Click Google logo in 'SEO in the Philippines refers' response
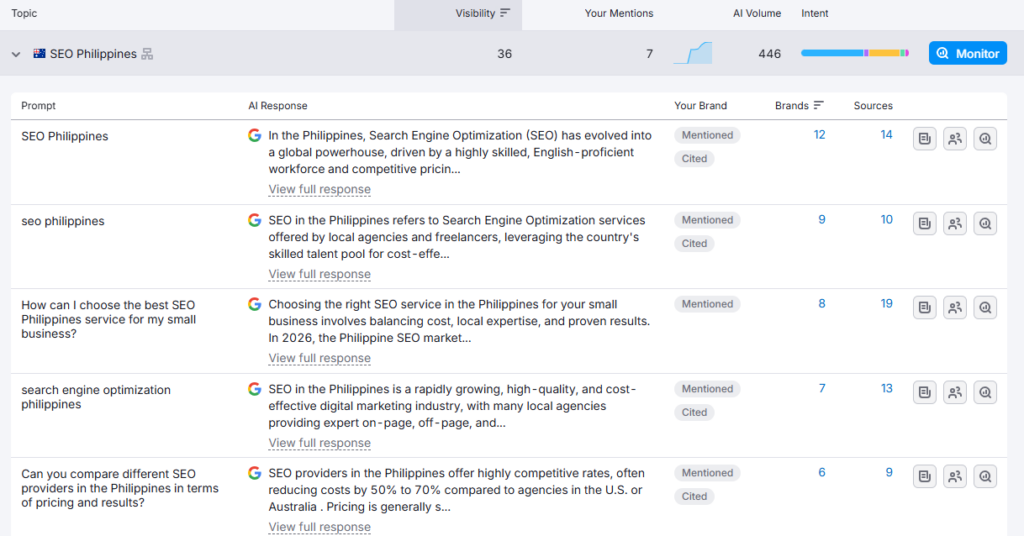 [x=255, y=220]
